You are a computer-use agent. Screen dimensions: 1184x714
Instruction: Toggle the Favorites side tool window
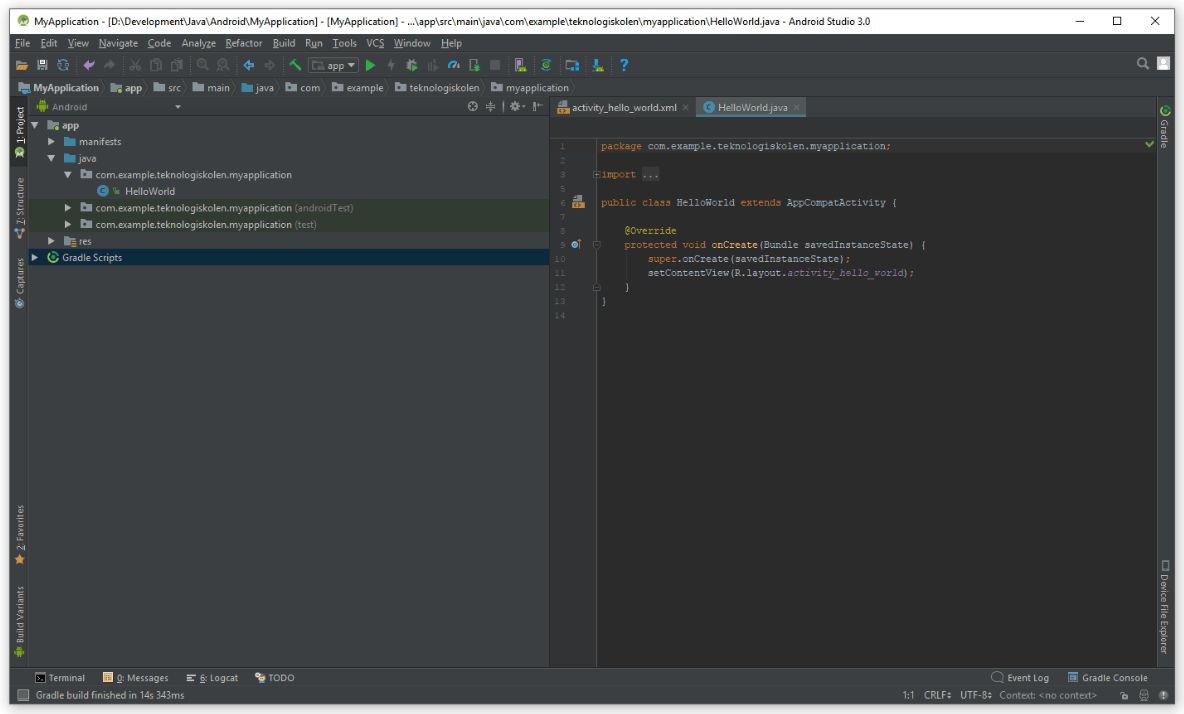[20, 534]
